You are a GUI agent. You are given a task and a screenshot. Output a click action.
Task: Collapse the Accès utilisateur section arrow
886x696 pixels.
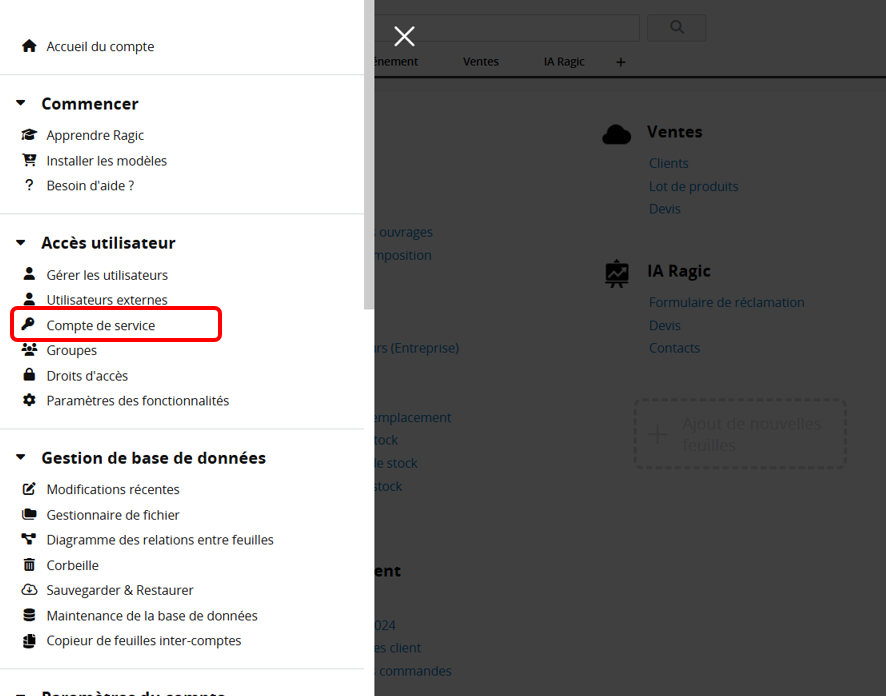(21, 242)
